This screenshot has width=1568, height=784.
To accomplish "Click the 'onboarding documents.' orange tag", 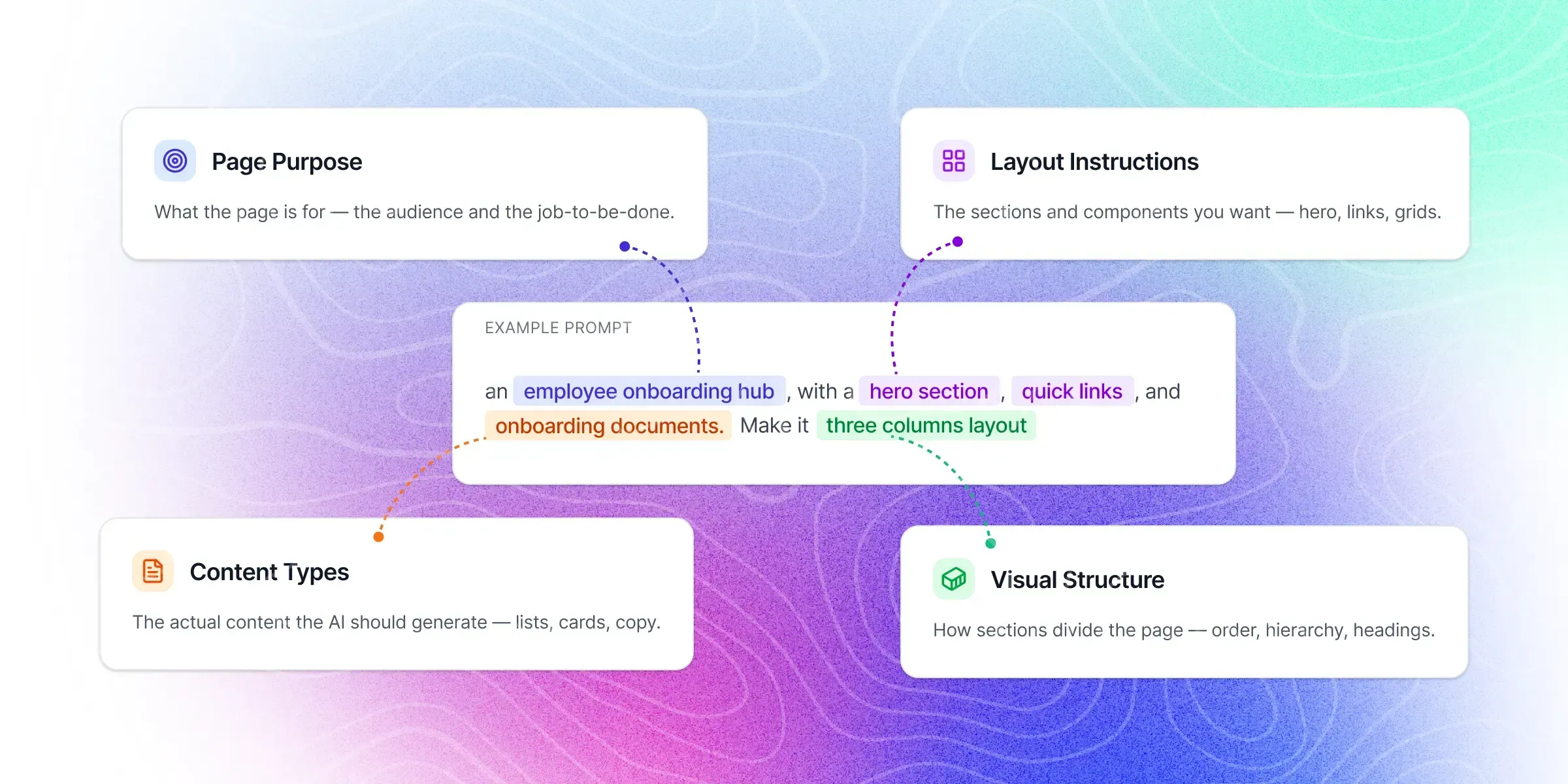I will click(x=609, y=425).
